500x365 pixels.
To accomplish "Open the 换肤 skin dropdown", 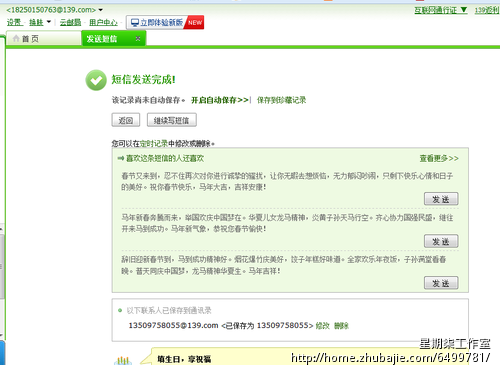I will pos(49,22).
